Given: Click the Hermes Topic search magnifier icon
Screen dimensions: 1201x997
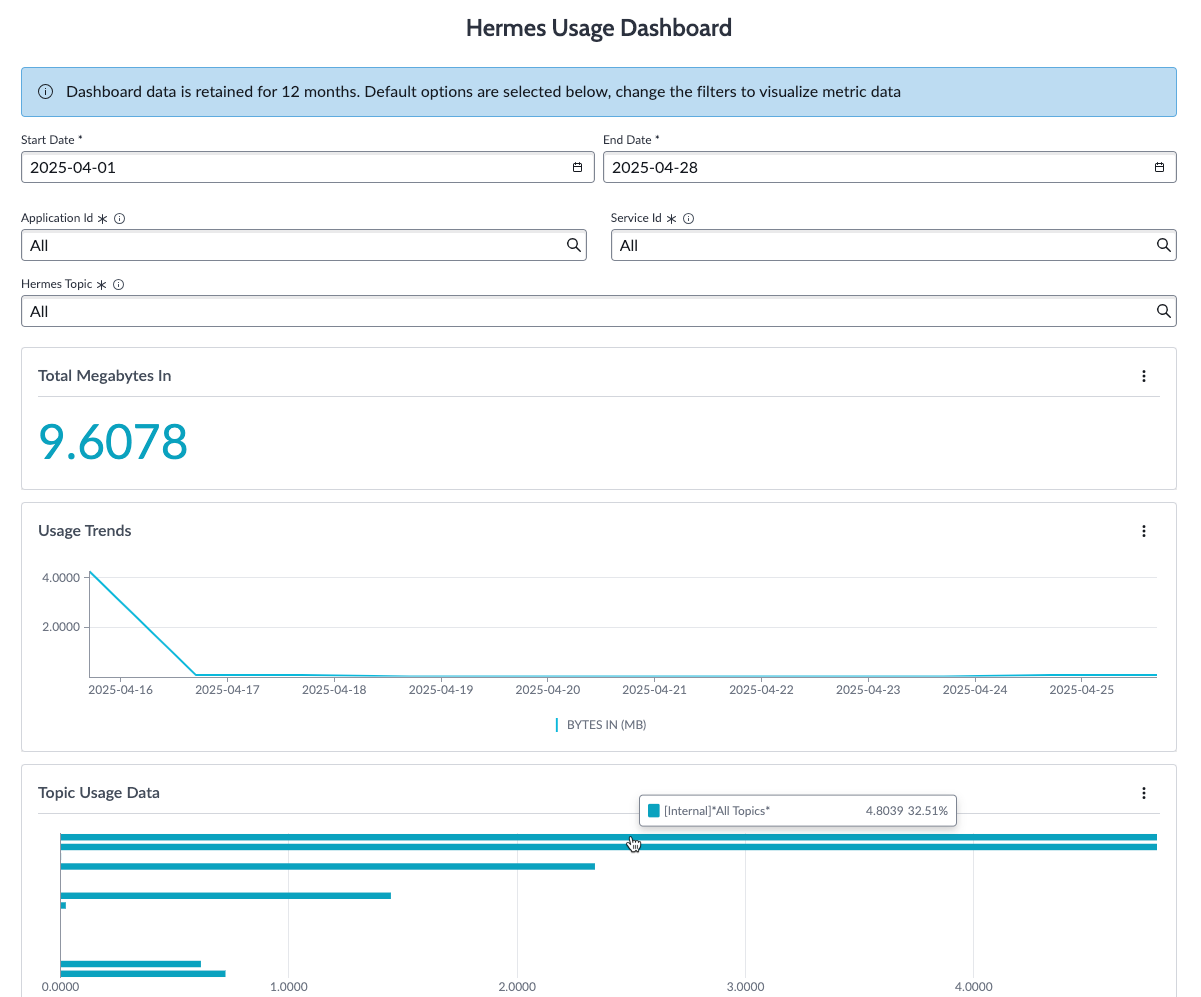Looking at the screenshot, I should click(x=1164, y=311).
